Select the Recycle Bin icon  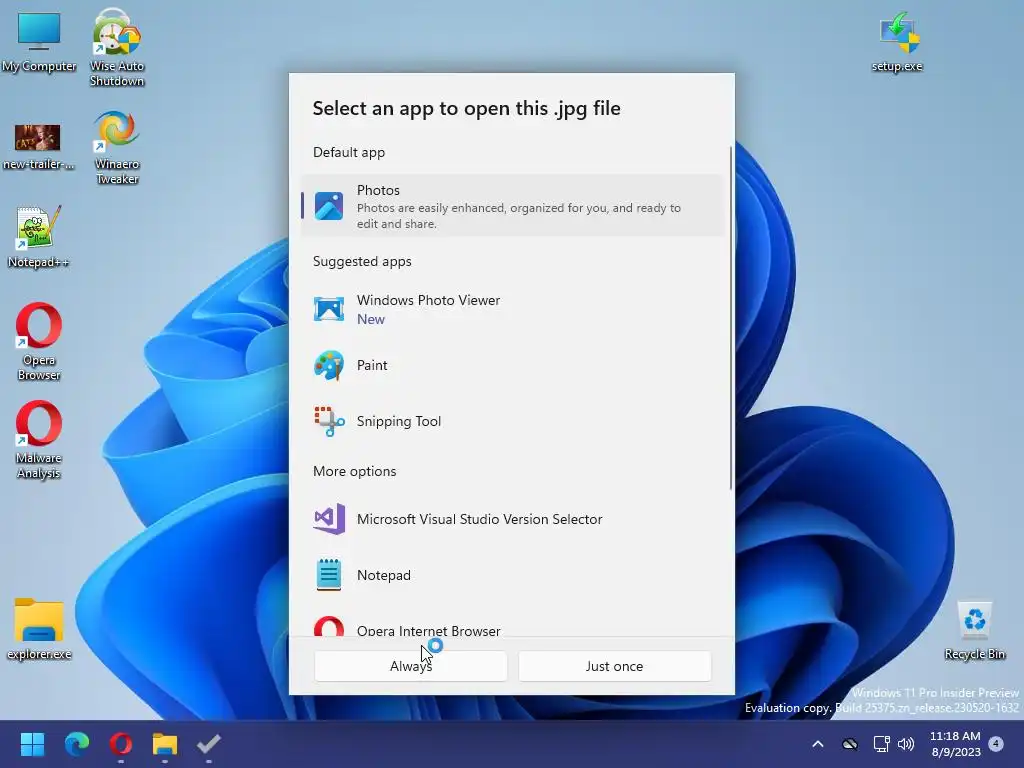click(974, 631)
